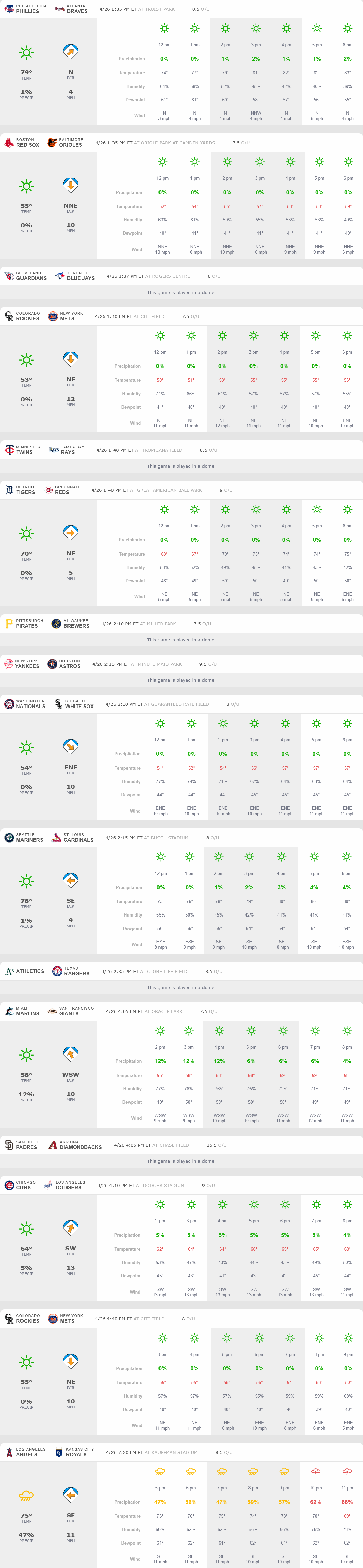363x1568 pixels.
Task: Click the Houston Astros star logo
Action: (x=52, y=664)
